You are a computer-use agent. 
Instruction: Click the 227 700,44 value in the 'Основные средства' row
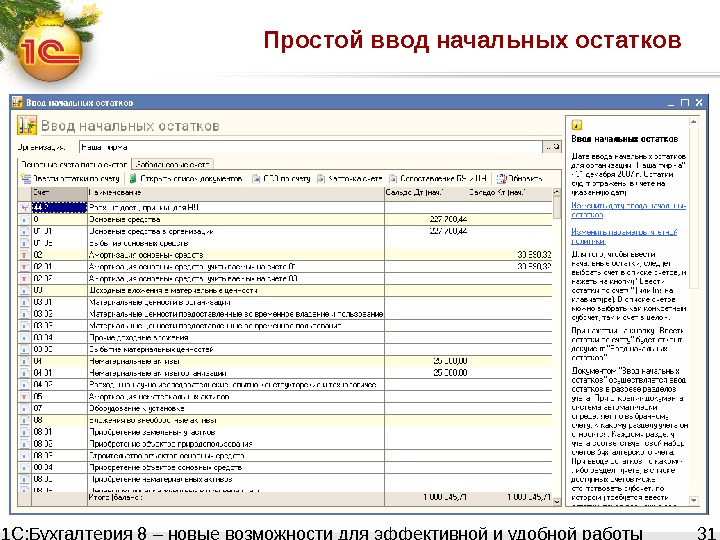point(448,219)
